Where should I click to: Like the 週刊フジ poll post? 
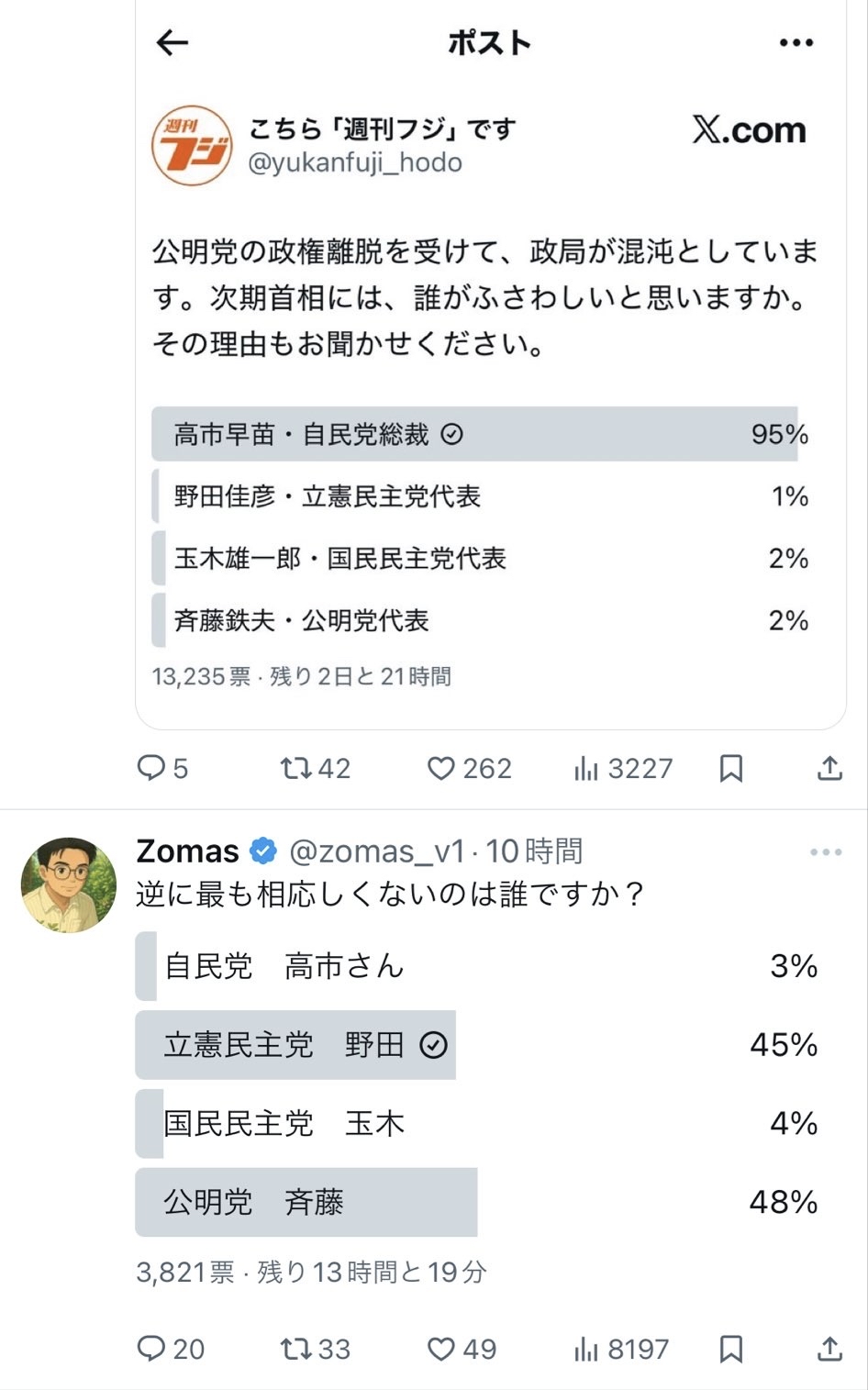point(441,768)
